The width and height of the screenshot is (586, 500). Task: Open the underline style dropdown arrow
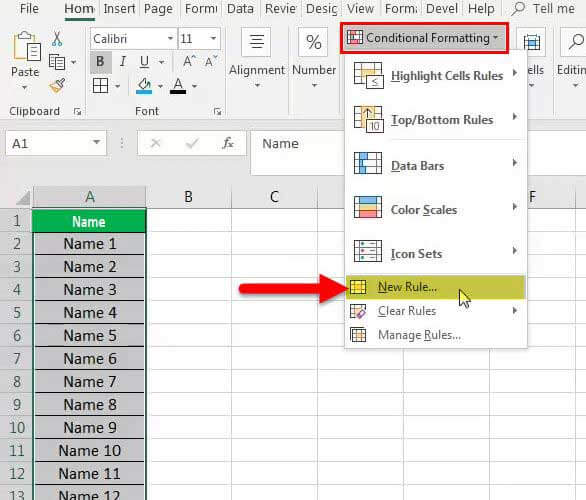click(161, 62)
